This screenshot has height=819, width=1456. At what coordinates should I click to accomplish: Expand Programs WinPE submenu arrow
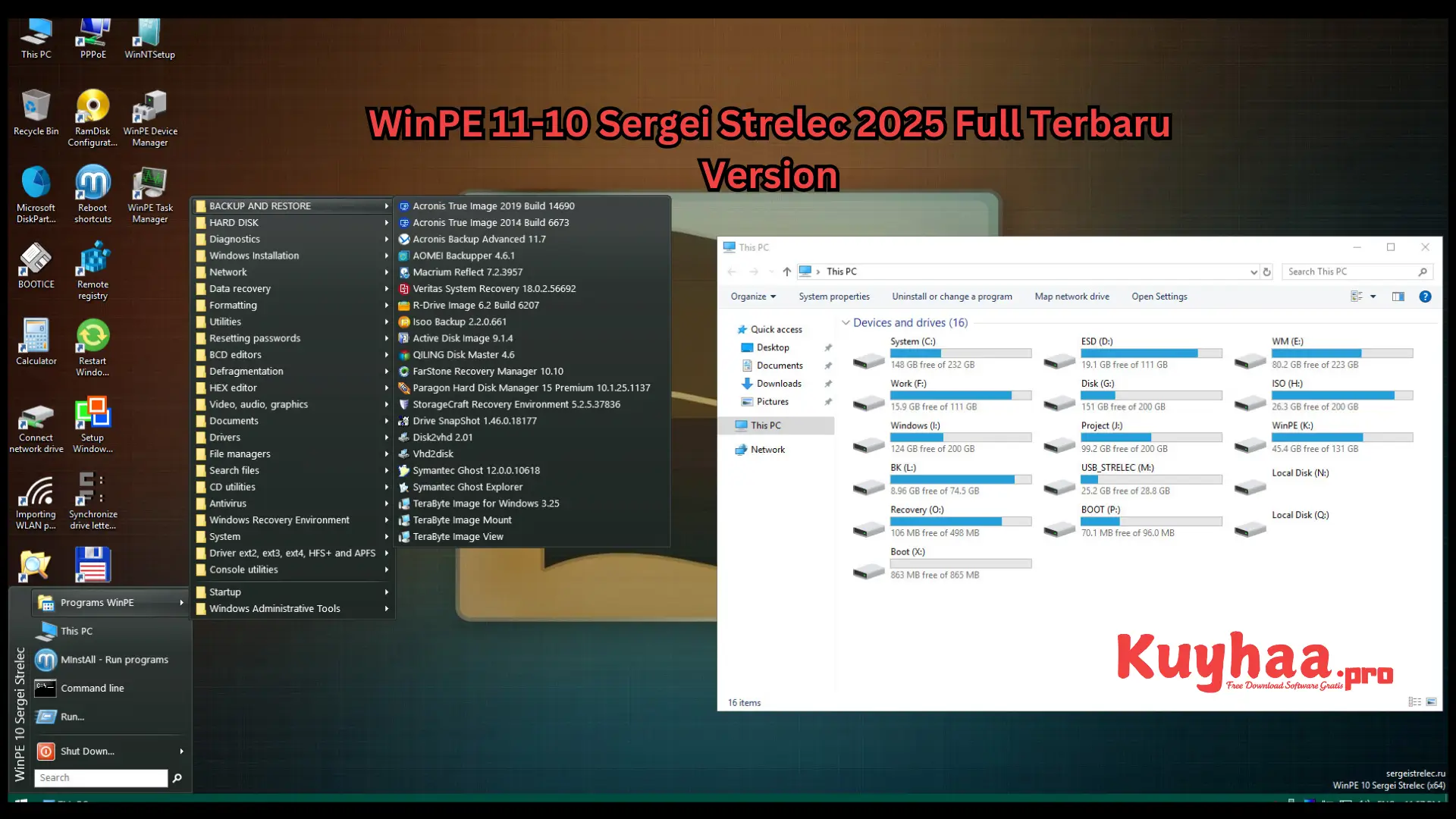180,601
